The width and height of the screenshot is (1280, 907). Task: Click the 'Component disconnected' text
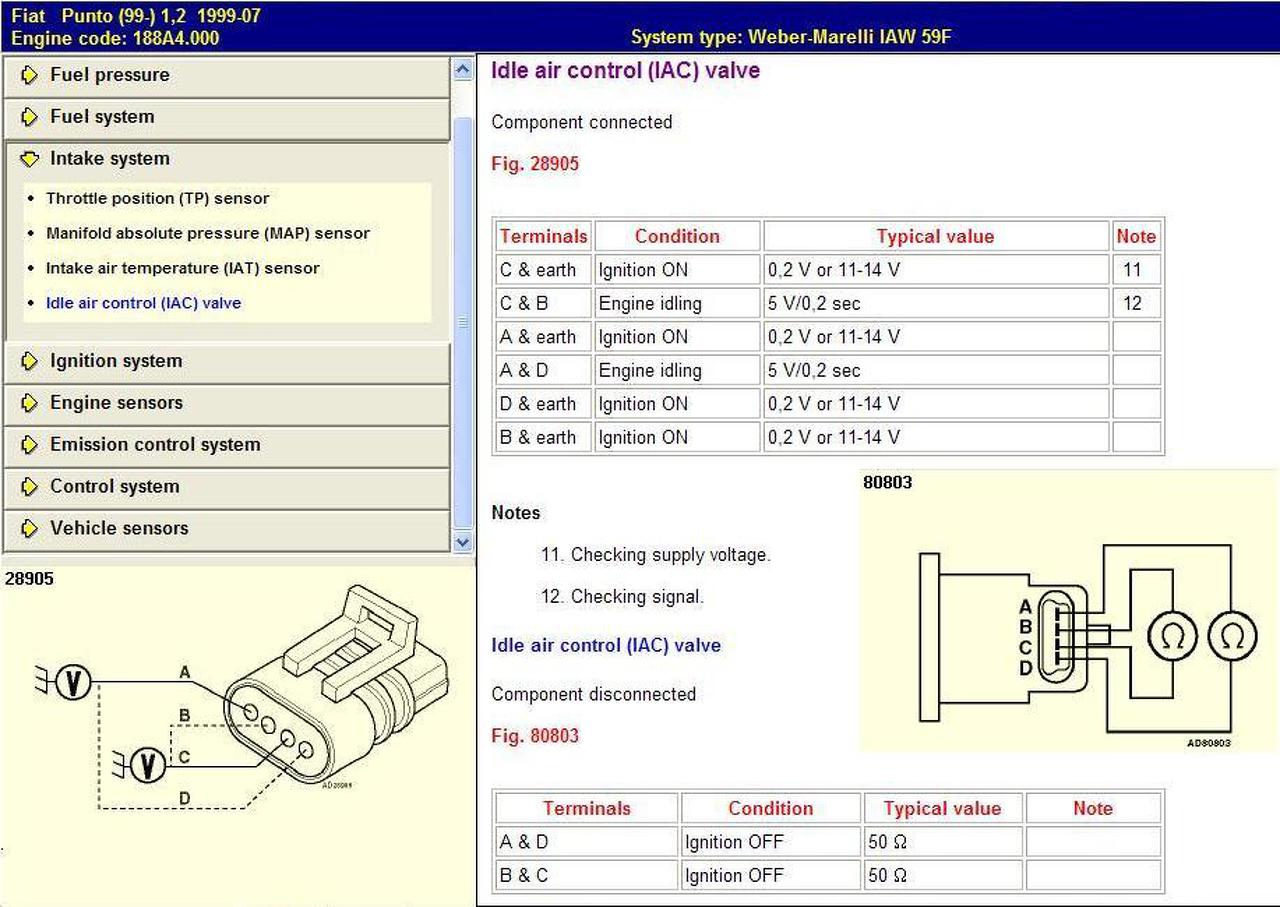click(x=594, y=694)
